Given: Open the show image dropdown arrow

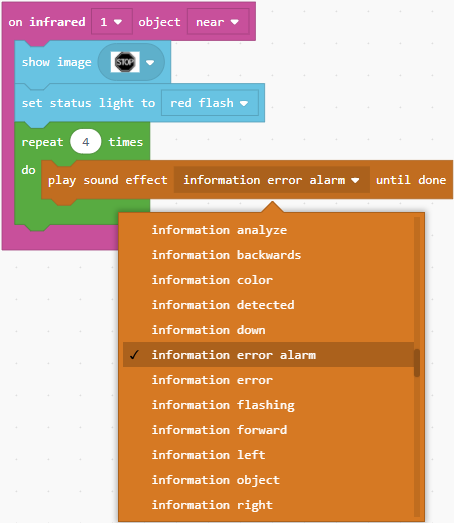Looking at the screenshot, I should tap(150, 62).
